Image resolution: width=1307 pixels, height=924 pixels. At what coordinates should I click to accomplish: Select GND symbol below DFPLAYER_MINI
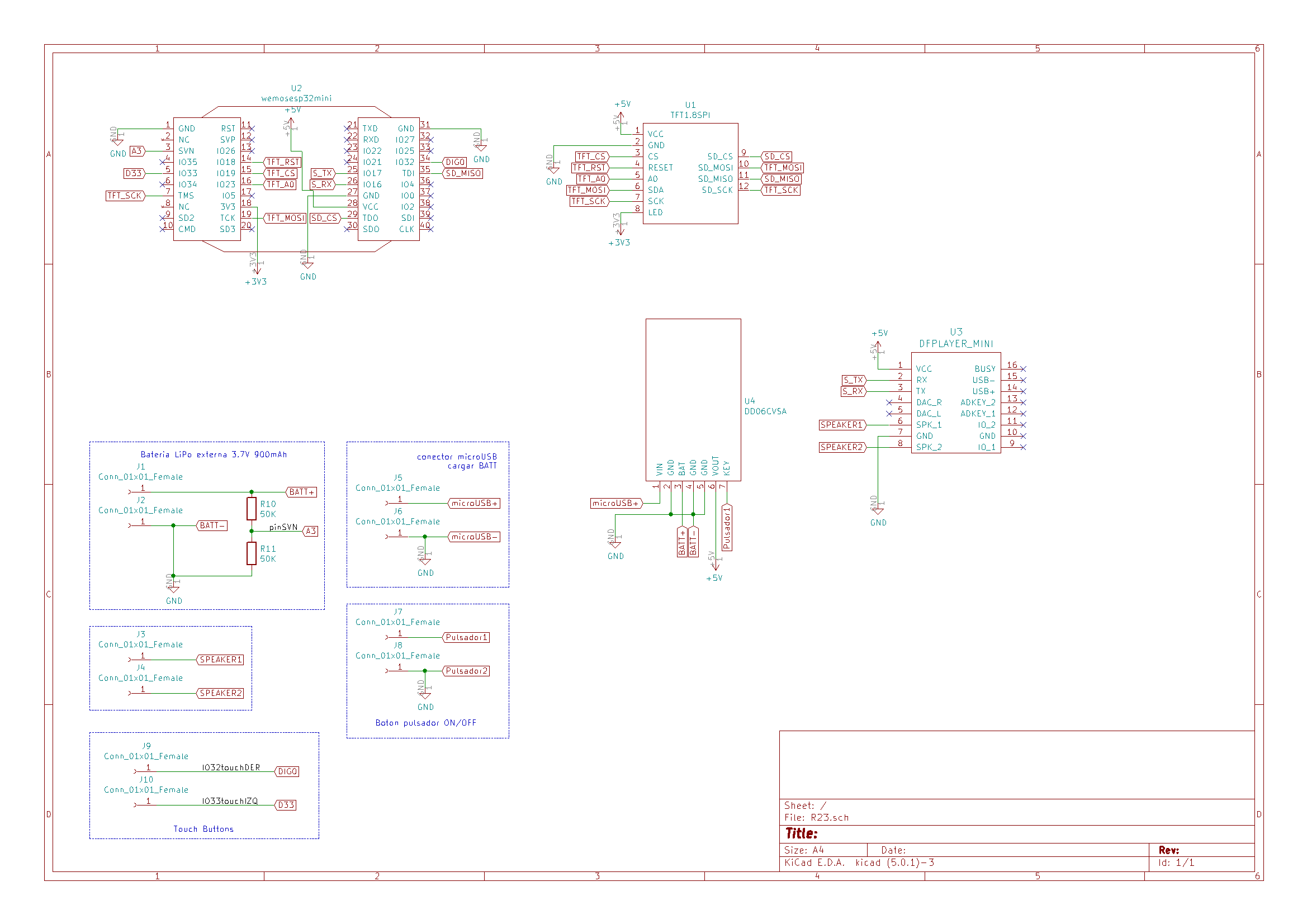tap(878, 511)
